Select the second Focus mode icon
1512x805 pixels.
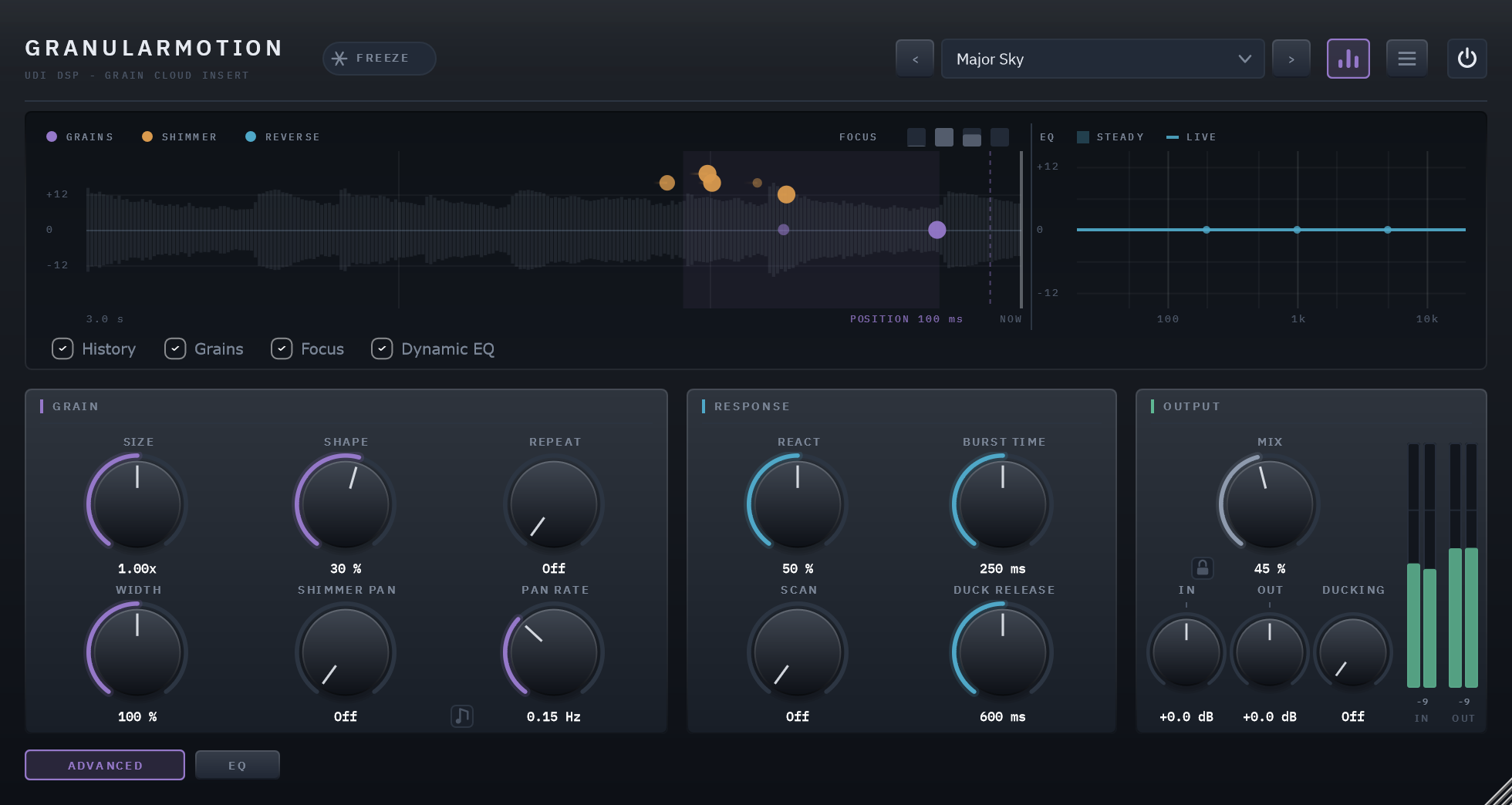tap(944, 137)
